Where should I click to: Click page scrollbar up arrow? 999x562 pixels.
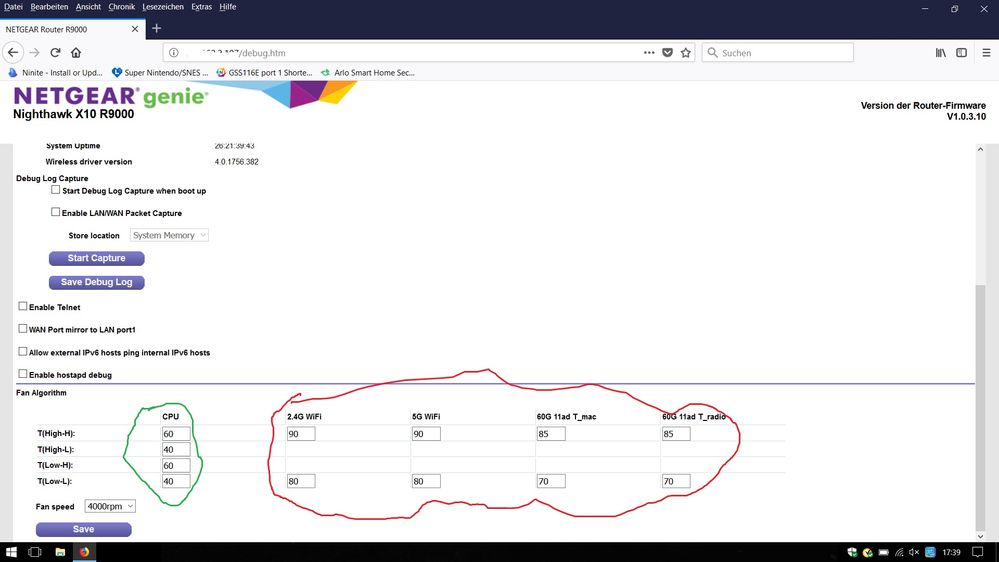(981, 149)
